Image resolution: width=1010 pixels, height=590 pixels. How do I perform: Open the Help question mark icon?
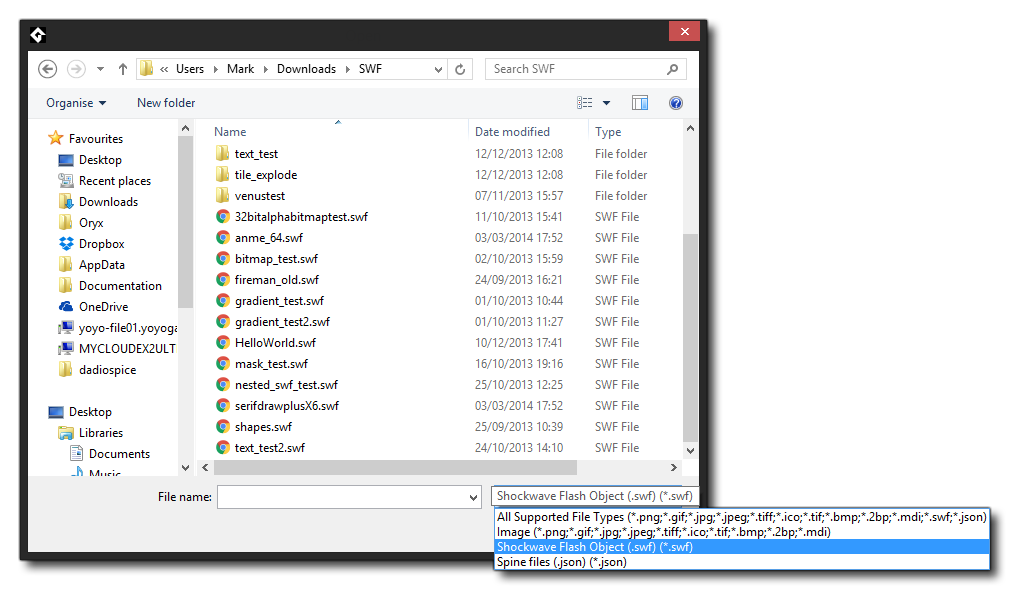point(676,103)
